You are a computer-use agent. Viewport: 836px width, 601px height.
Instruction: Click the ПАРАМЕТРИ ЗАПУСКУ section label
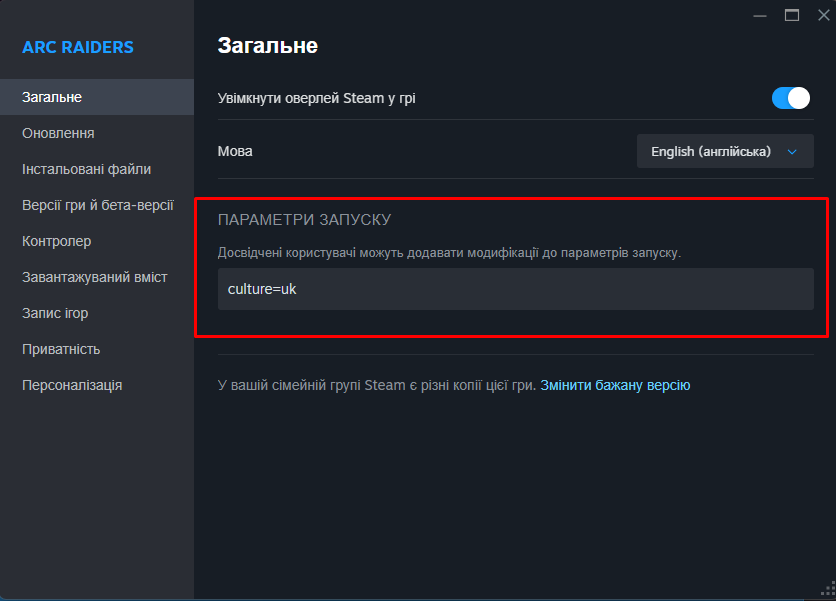pos(304,220)
